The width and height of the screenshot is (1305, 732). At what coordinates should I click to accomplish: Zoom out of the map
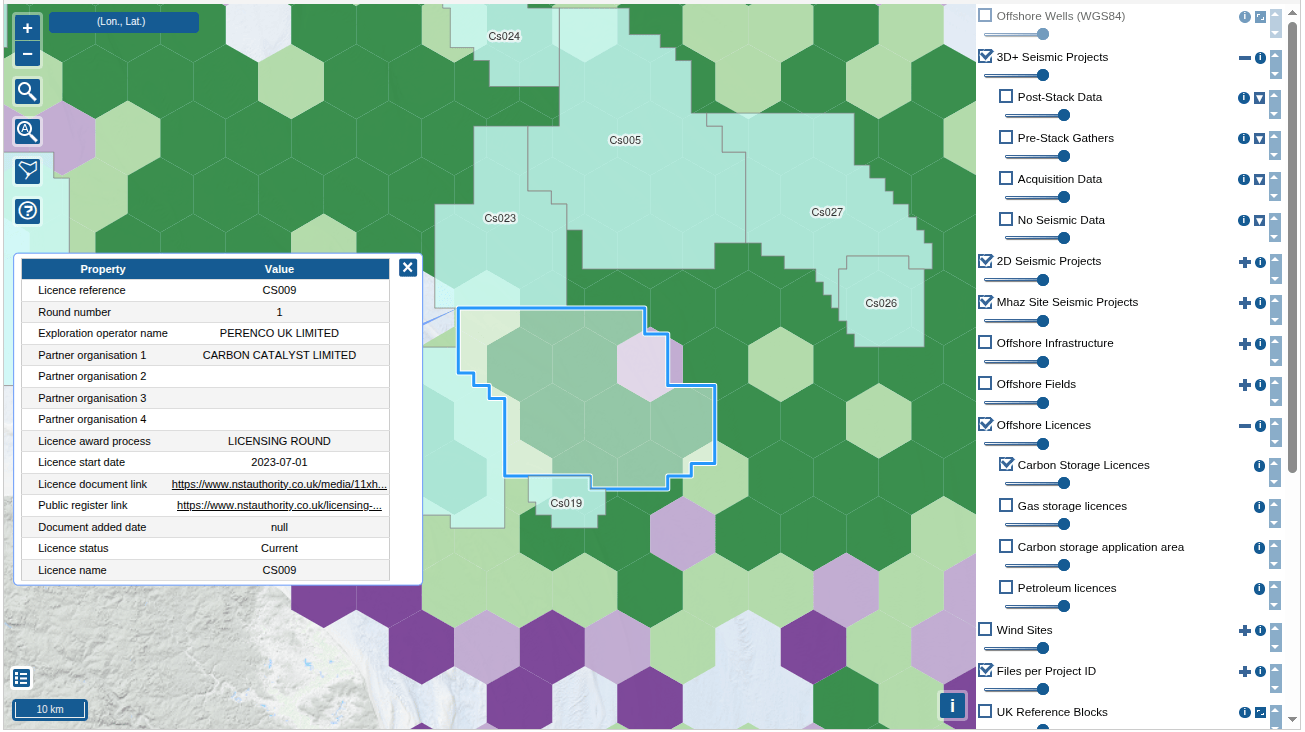pyautogui.click(x=27, y=54)
